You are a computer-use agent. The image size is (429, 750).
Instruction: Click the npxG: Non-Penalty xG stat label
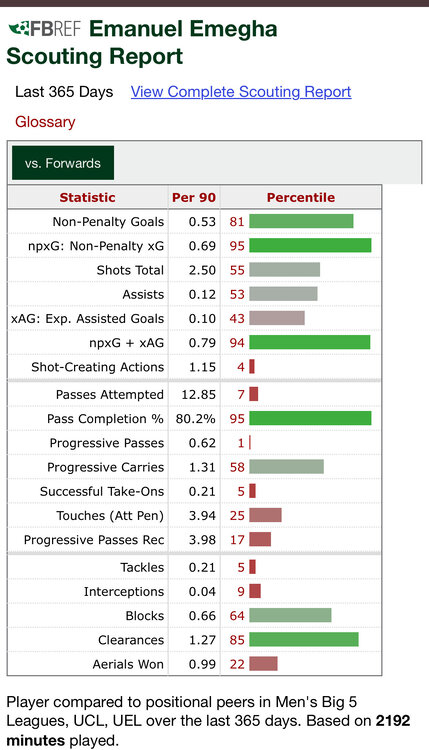(x=96, y=246)
